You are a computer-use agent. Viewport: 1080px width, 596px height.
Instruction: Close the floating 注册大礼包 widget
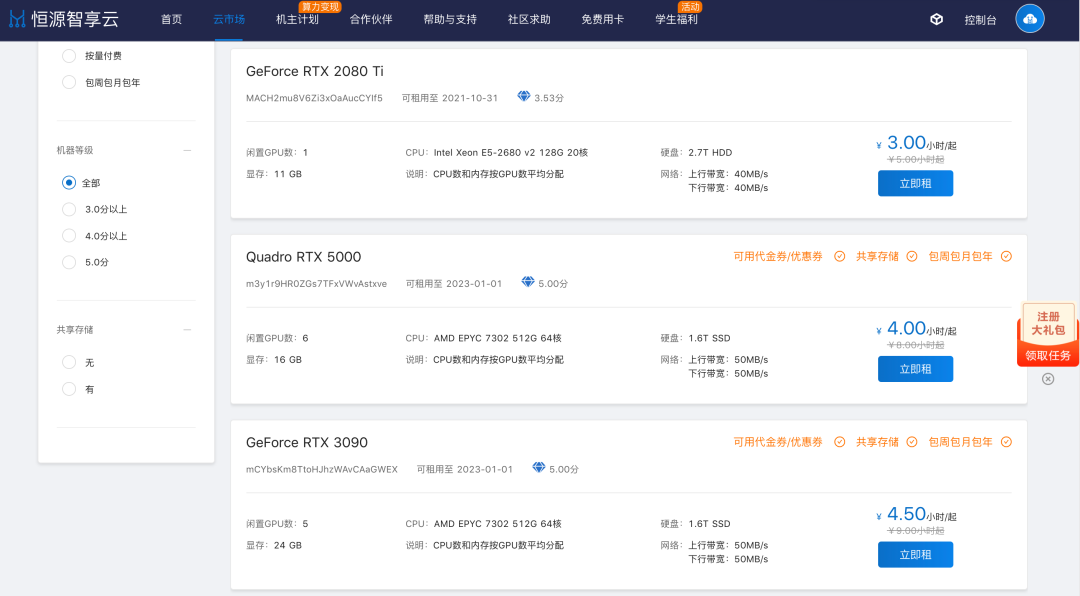tap(1048, 379)
